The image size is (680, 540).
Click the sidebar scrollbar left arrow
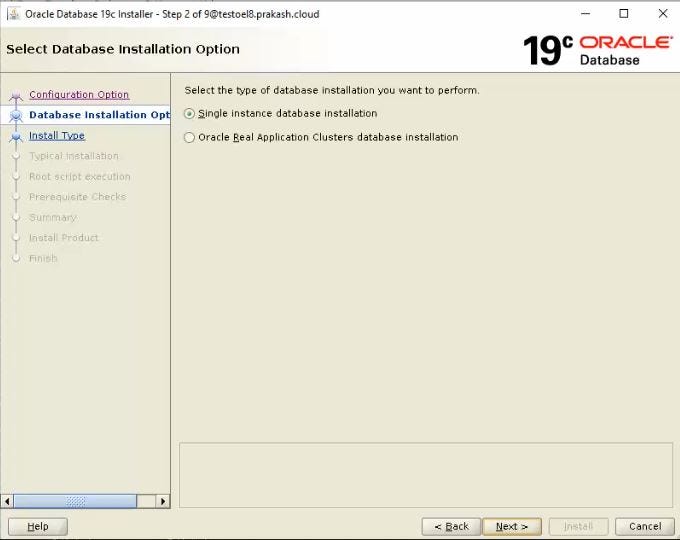[7, 501]
